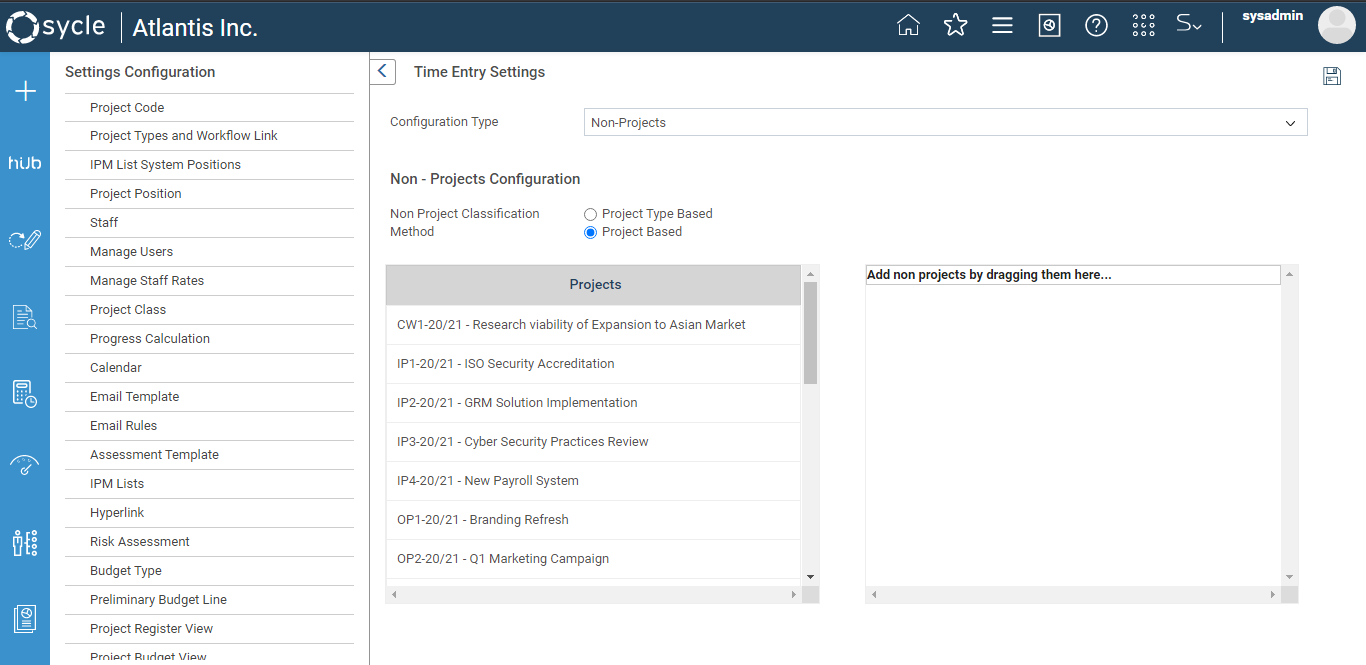Select IP1-20/21 ISO Security Accreditation row

point(594,364)
